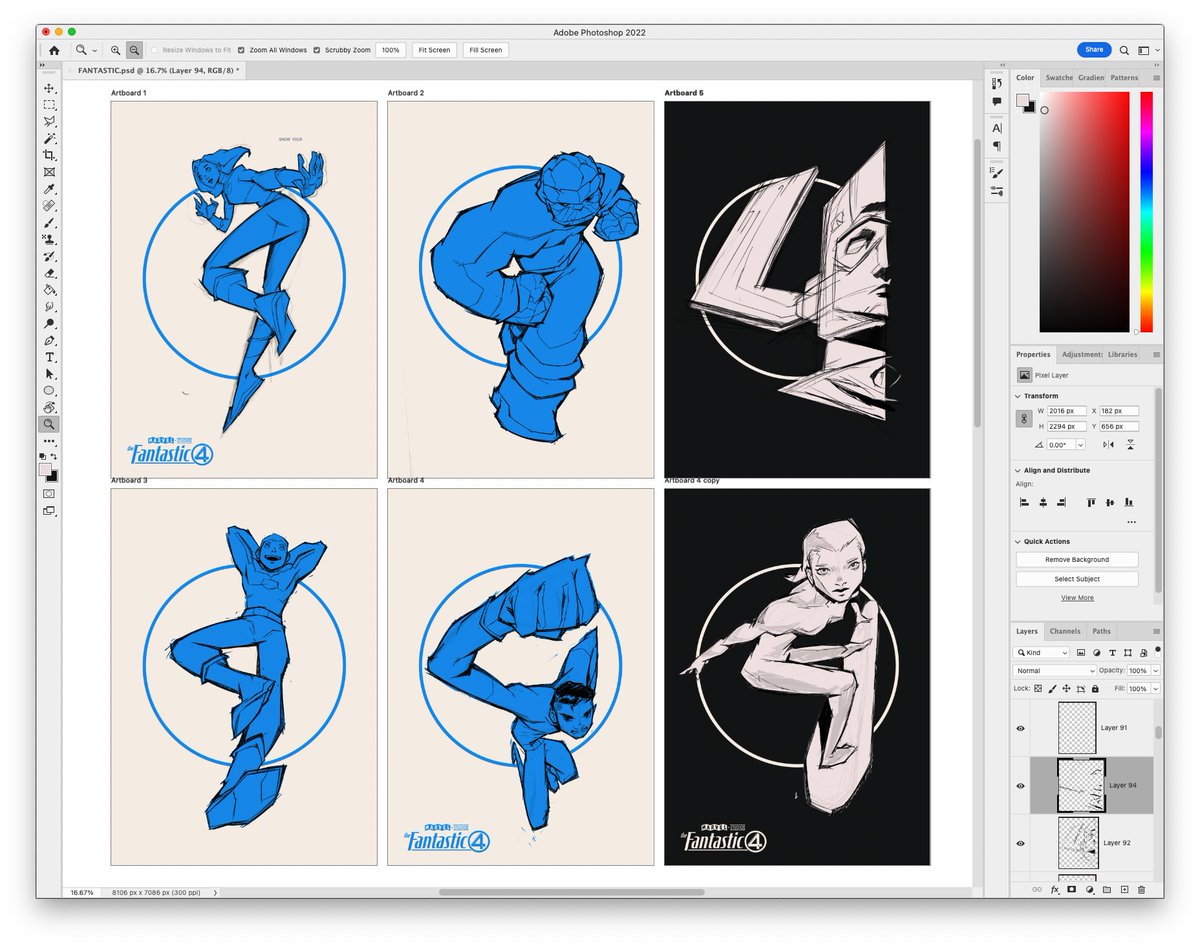Align top edges in Properties panel
Image resolution: width=1200 pixels, height=946 pixels.
click(1091, 502)
